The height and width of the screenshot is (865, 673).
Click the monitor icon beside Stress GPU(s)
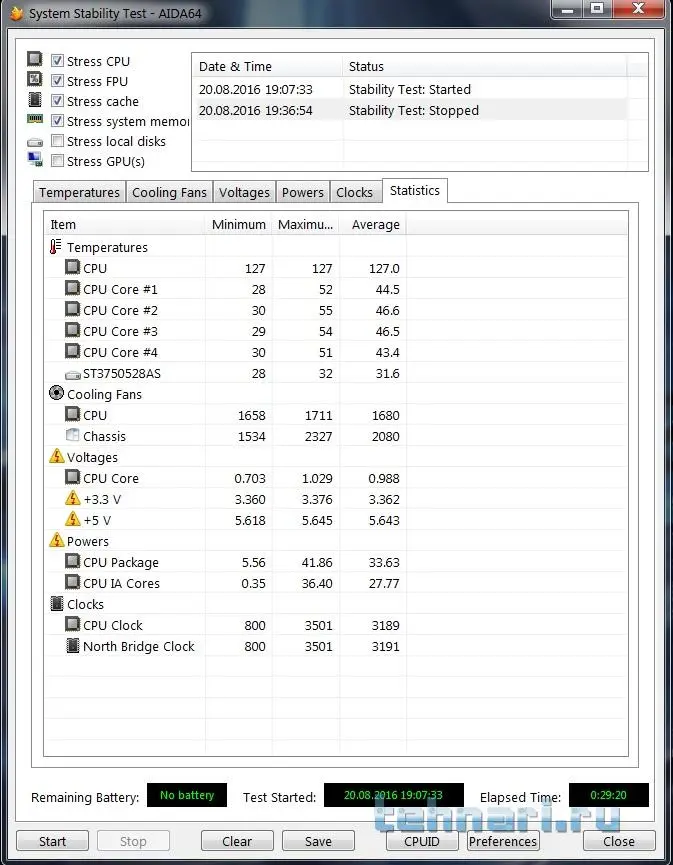click(35, 159)
